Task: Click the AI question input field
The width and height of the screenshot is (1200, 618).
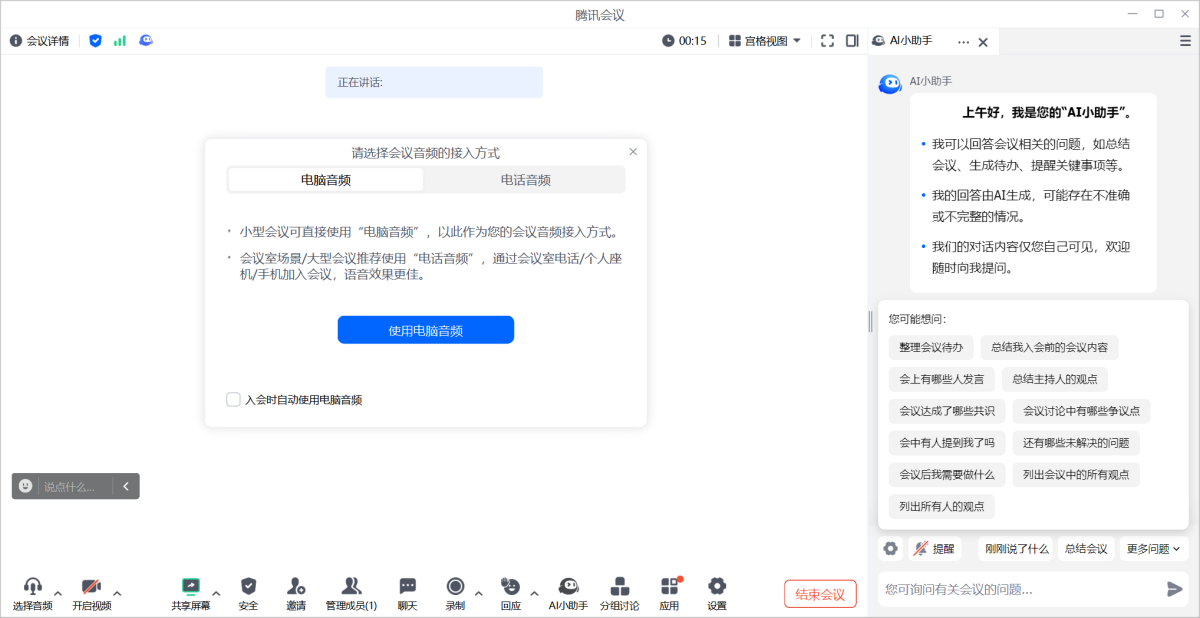Action: (1010, 589)
